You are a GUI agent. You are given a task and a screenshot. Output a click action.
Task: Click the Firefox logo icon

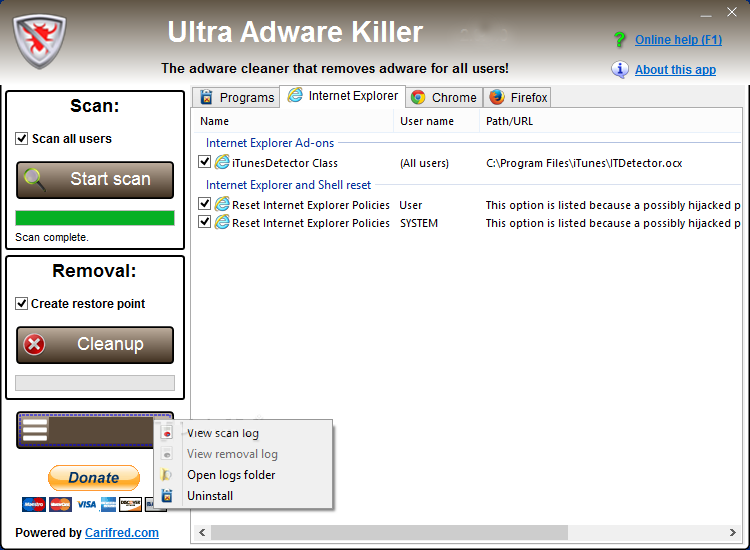click(x=497, y=97)
